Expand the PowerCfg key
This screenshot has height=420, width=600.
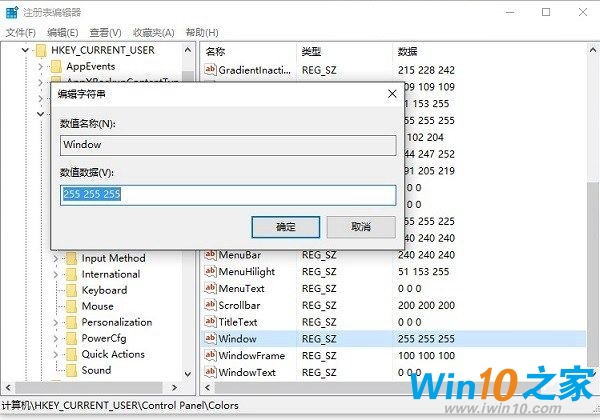(x=56, y=339)
